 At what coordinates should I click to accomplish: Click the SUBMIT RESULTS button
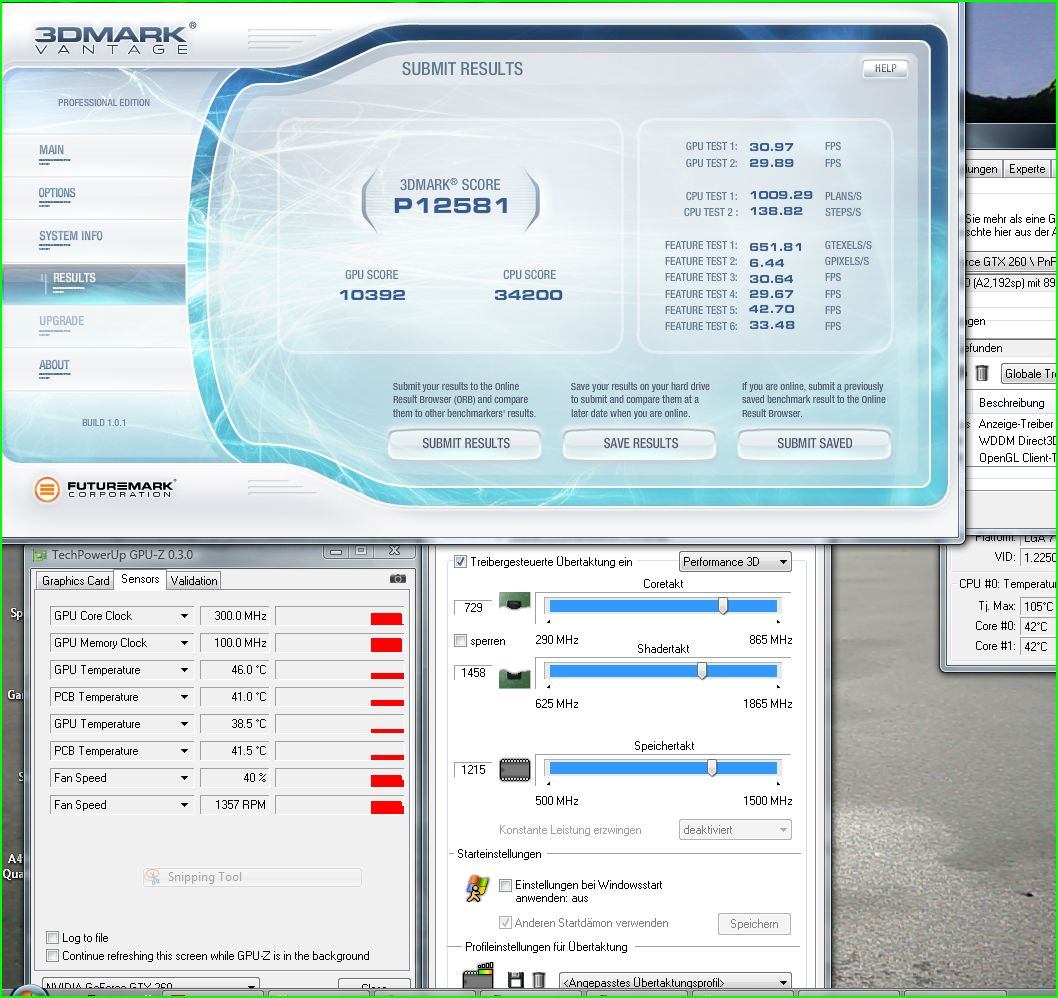pos(465,443)
